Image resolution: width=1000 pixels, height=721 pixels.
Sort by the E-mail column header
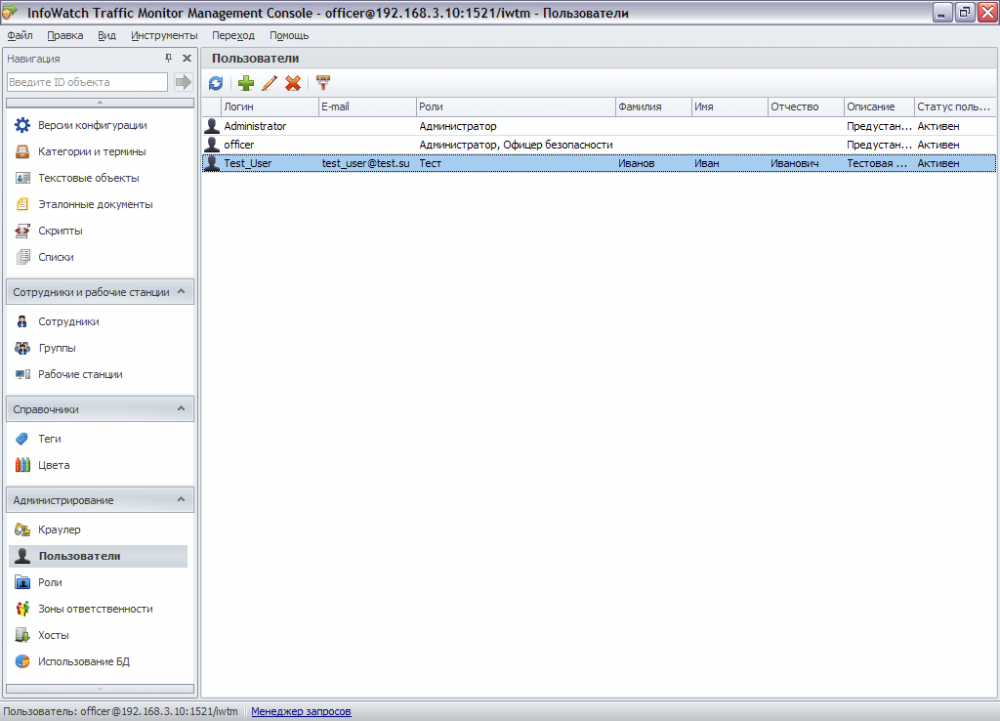[367, 107]
